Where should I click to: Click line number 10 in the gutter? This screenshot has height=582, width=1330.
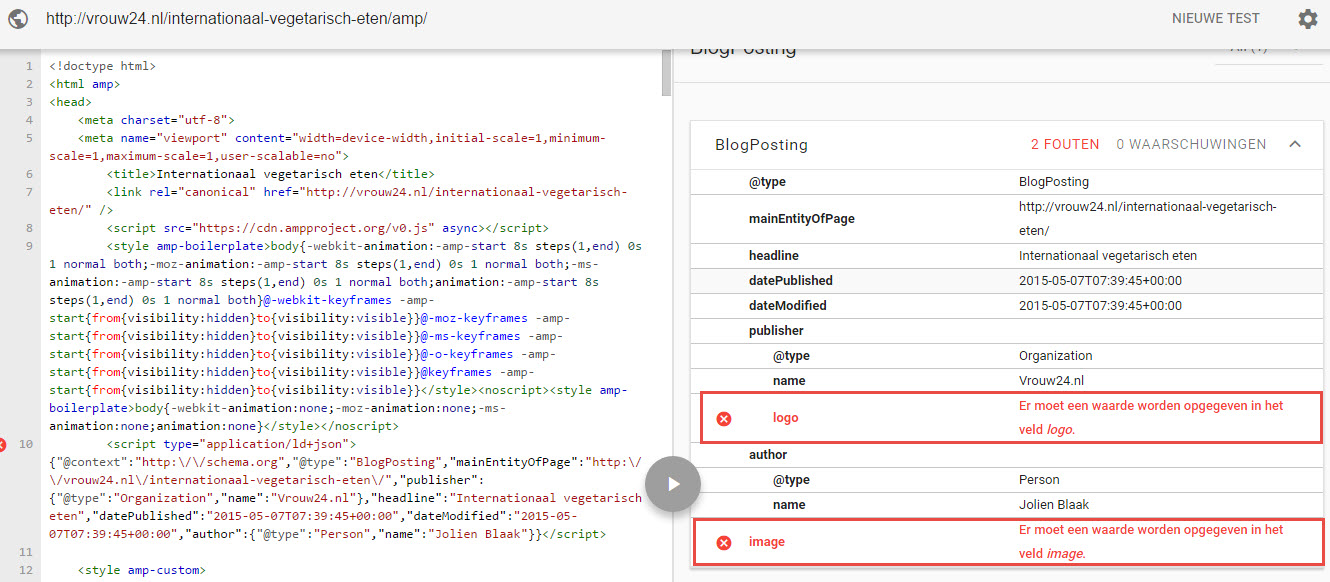26,444
